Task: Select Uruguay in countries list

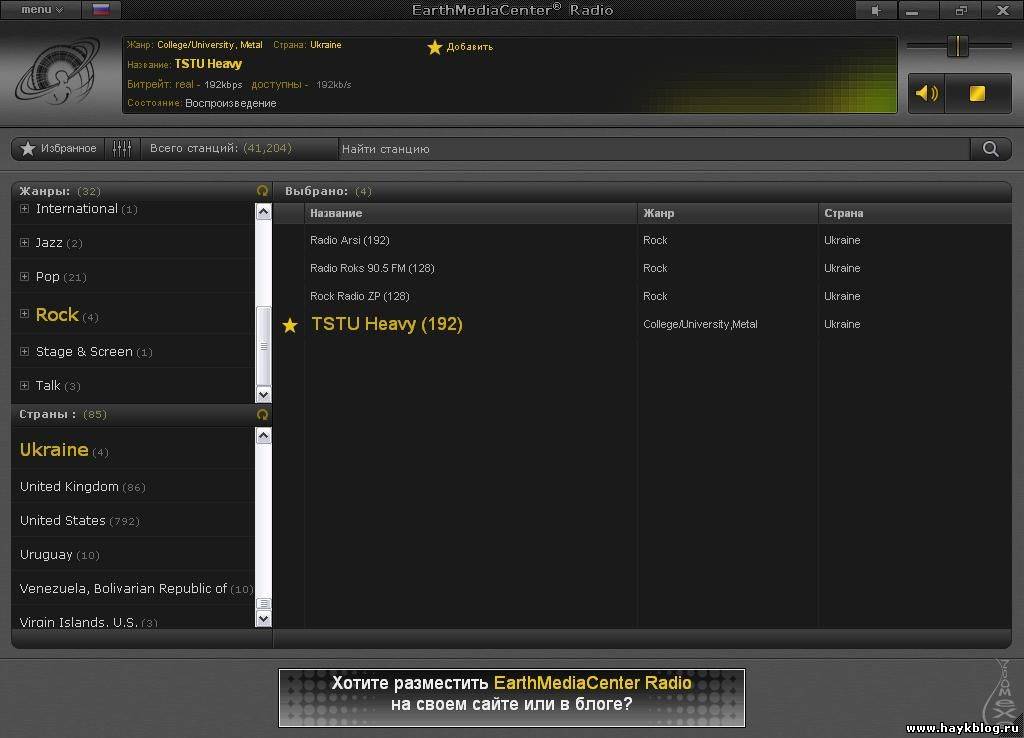Action: click(46, 554)
